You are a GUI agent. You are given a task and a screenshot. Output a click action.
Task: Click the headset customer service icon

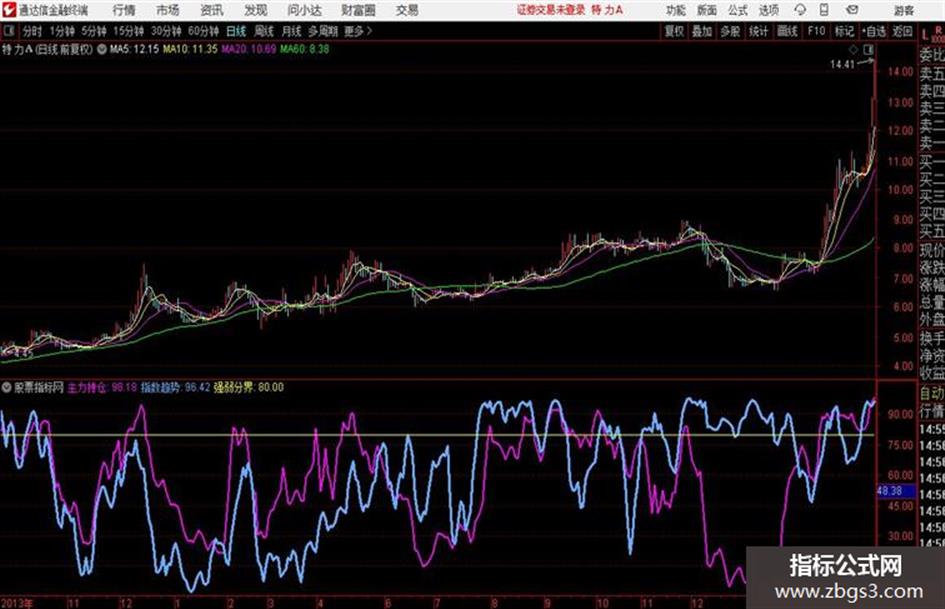click(x=800, y=10)
